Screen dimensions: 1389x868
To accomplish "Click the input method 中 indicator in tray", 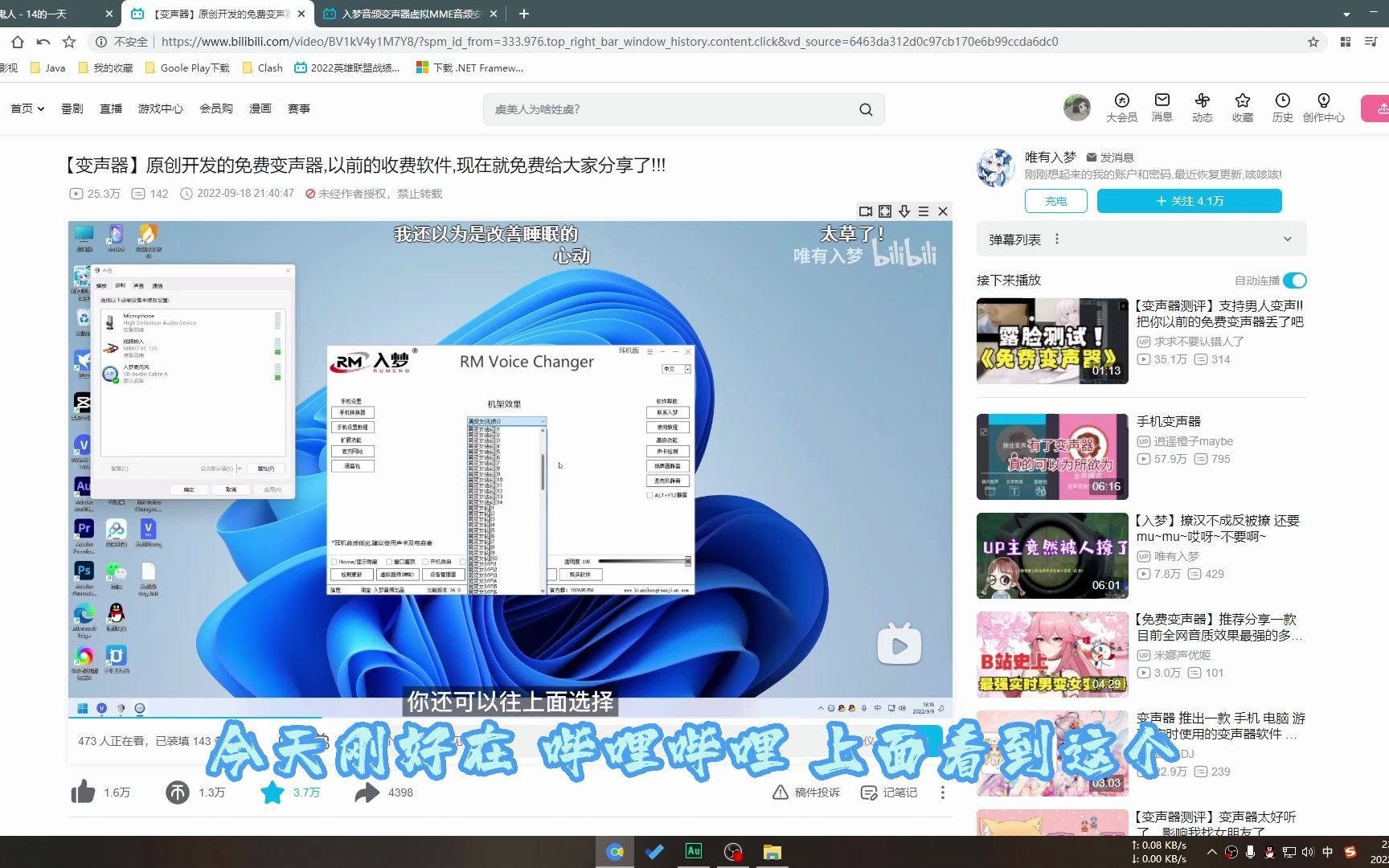I will pyautogui.click(x=1328, y=852).
